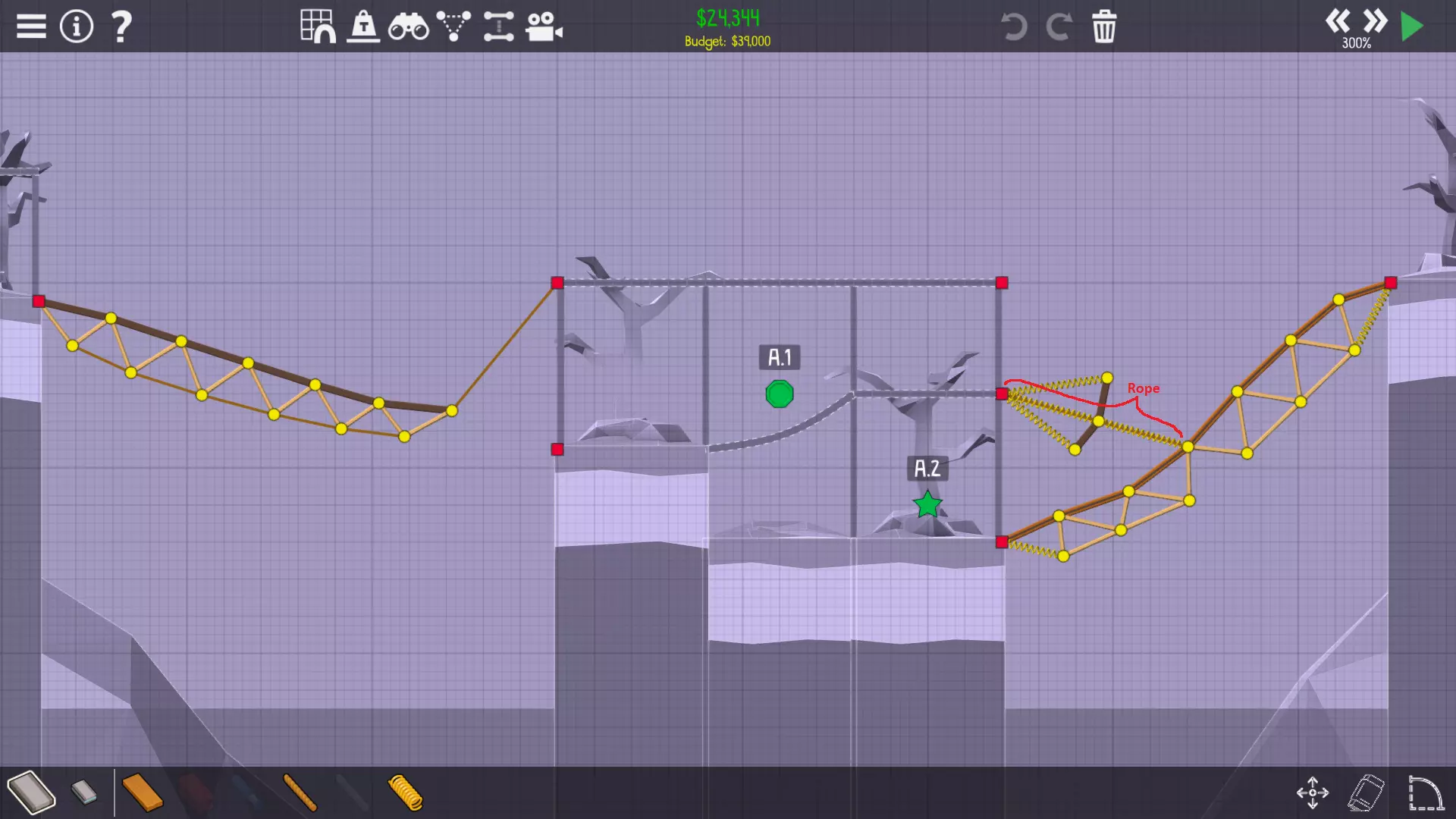Screen dimensions: 1456x819
Task: Click the A.1 checkpoint label
Action: [x=779, y=357]
